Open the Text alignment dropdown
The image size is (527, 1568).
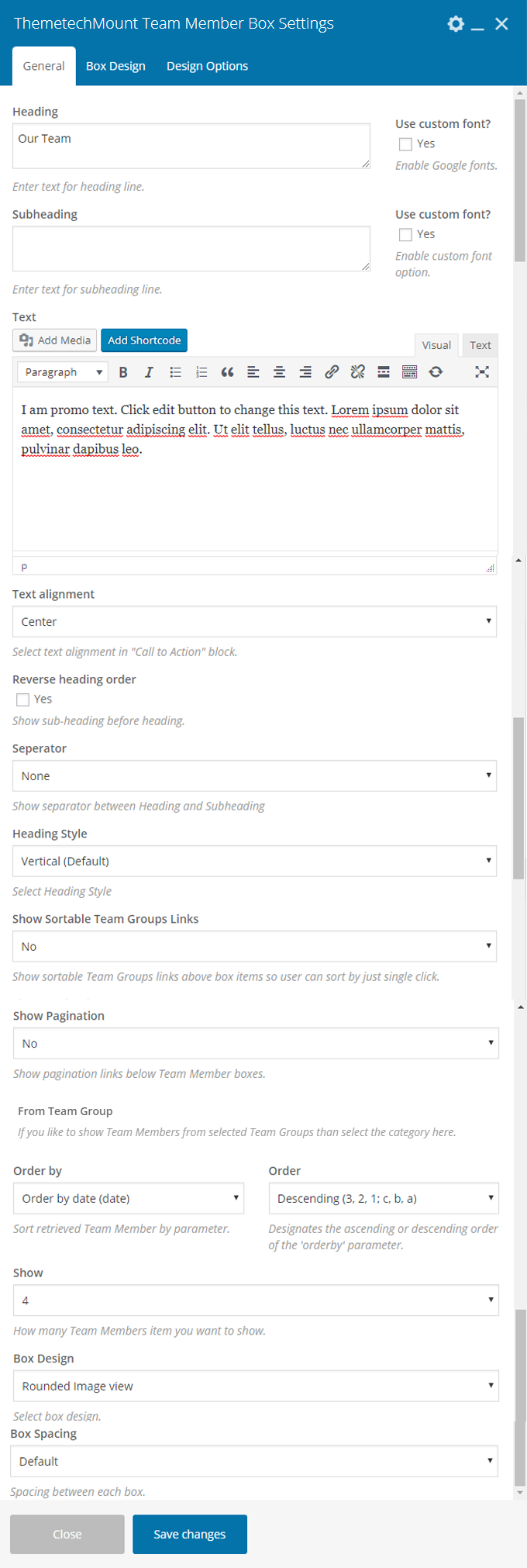(254, 622)
